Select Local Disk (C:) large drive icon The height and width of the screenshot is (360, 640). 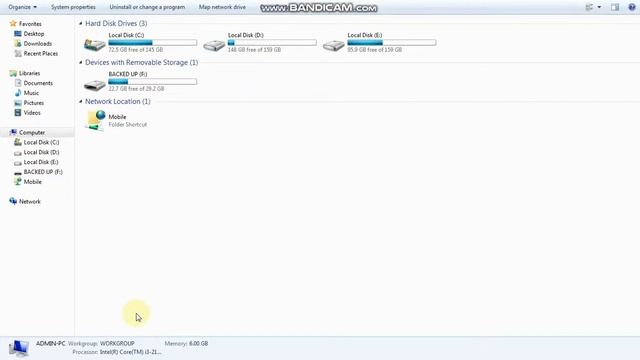(95, 44)
